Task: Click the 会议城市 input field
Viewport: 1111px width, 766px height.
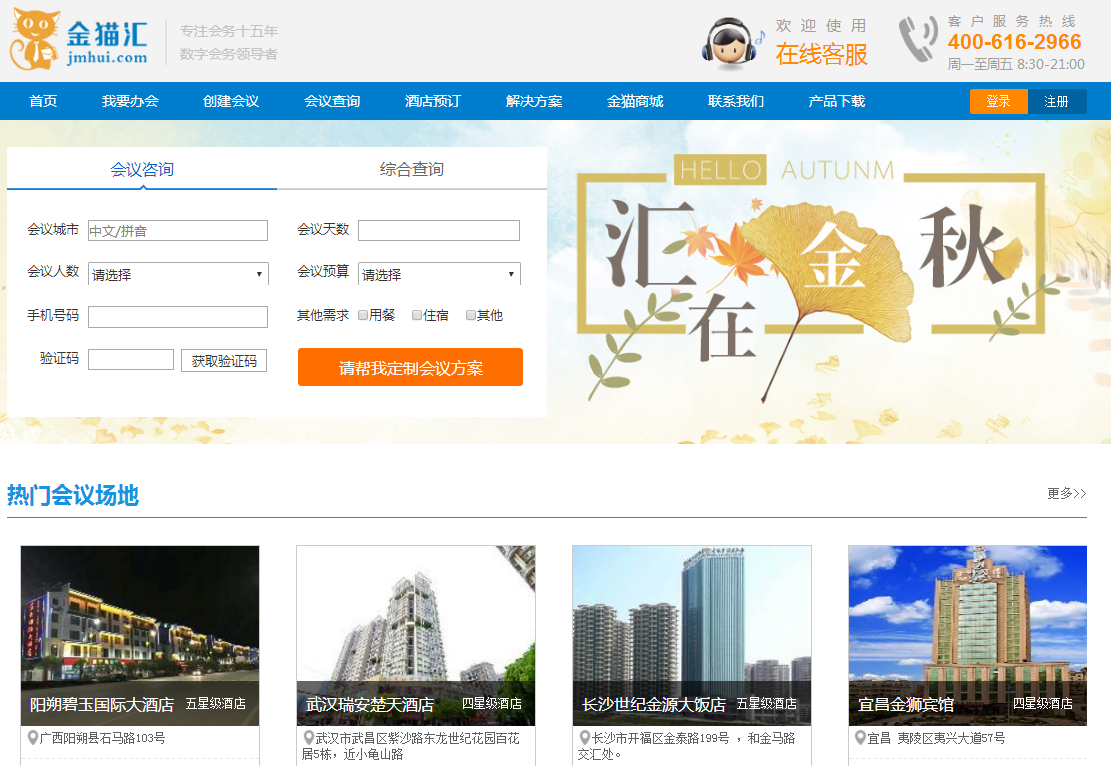Action: (x=178, y=231)
